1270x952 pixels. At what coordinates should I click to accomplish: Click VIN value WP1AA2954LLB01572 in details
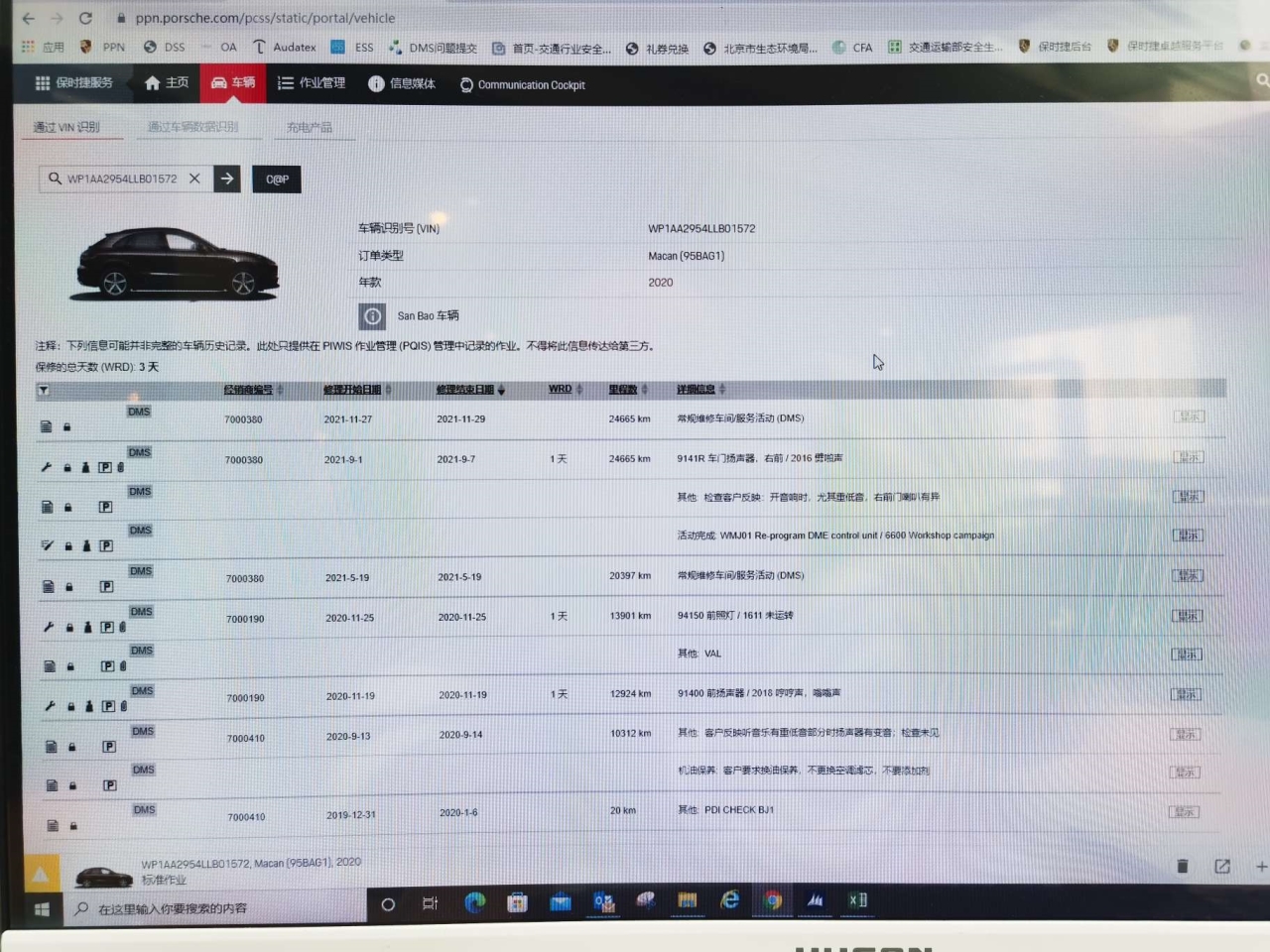tap(701, 229)
